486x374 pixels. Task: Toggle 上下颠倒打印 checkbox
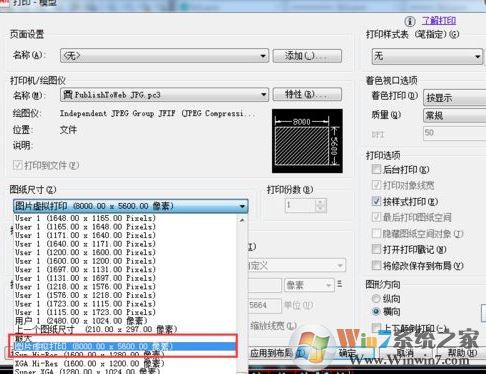[376, 328]
